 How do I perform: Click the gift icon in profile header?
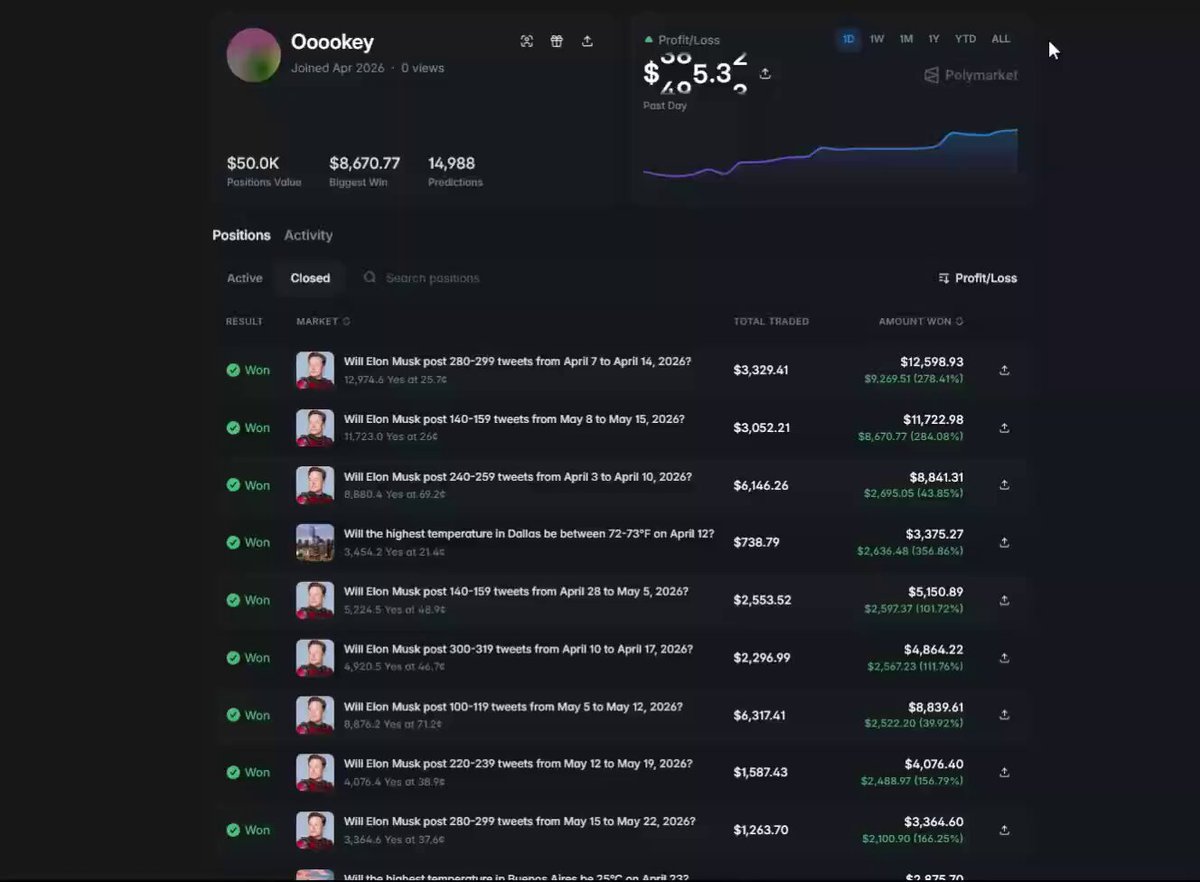557,41
